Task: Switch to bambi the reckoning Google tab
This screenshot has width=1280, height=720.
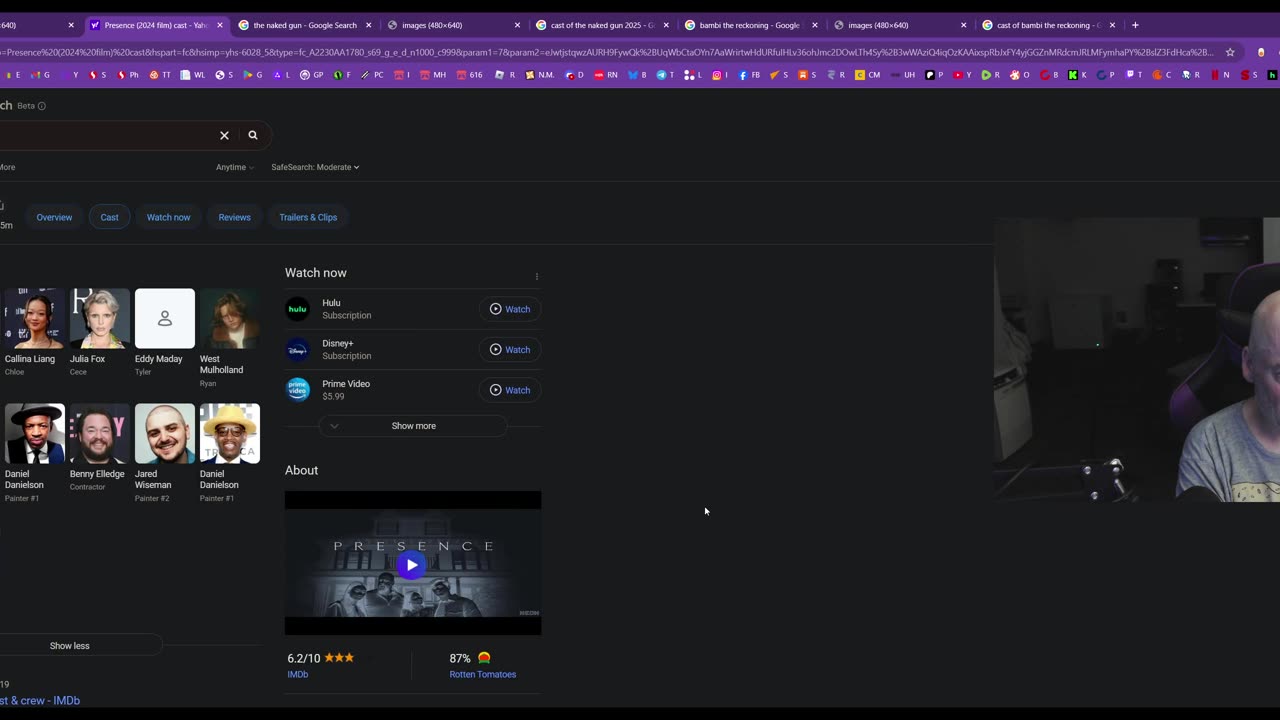Action: tap(749, 25)
